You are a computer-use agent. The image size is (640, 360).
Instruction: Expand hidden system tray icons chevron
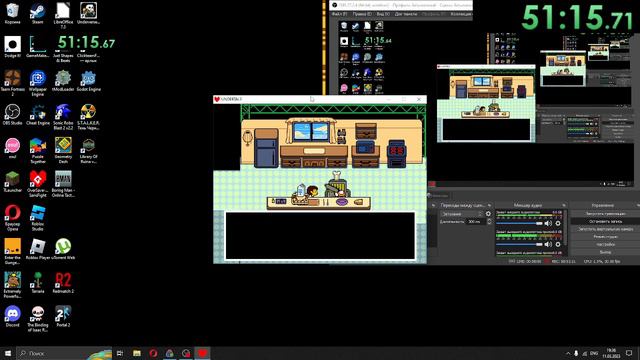568,353
